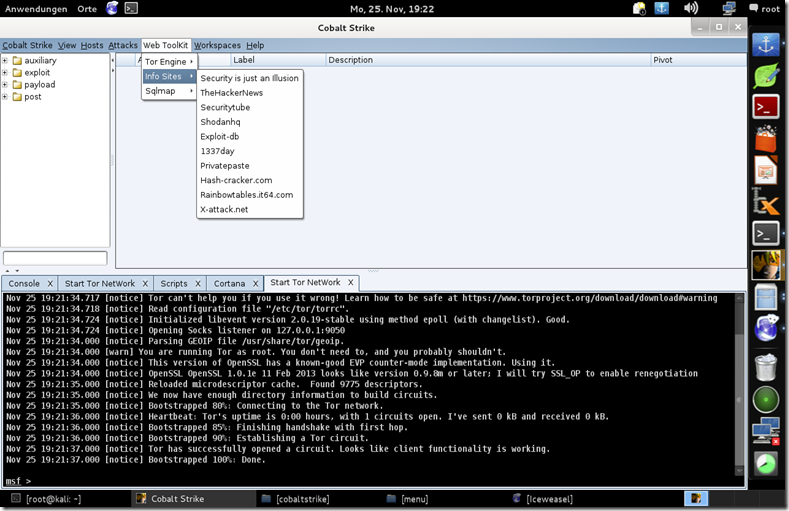Switch to the Console tab
Image resolution: width=789 pixels, height=511 pixels.
point(25,284)
